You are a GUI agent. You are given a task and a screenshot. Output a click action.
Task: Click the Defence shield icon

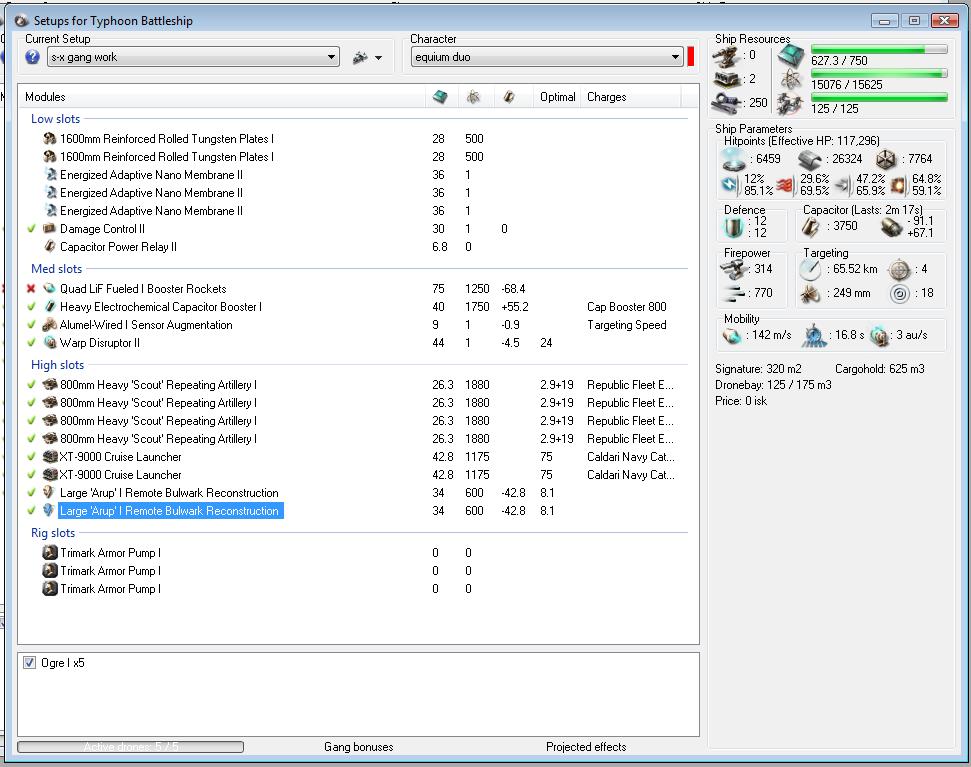pyautogui.click(x=734, y=228)
